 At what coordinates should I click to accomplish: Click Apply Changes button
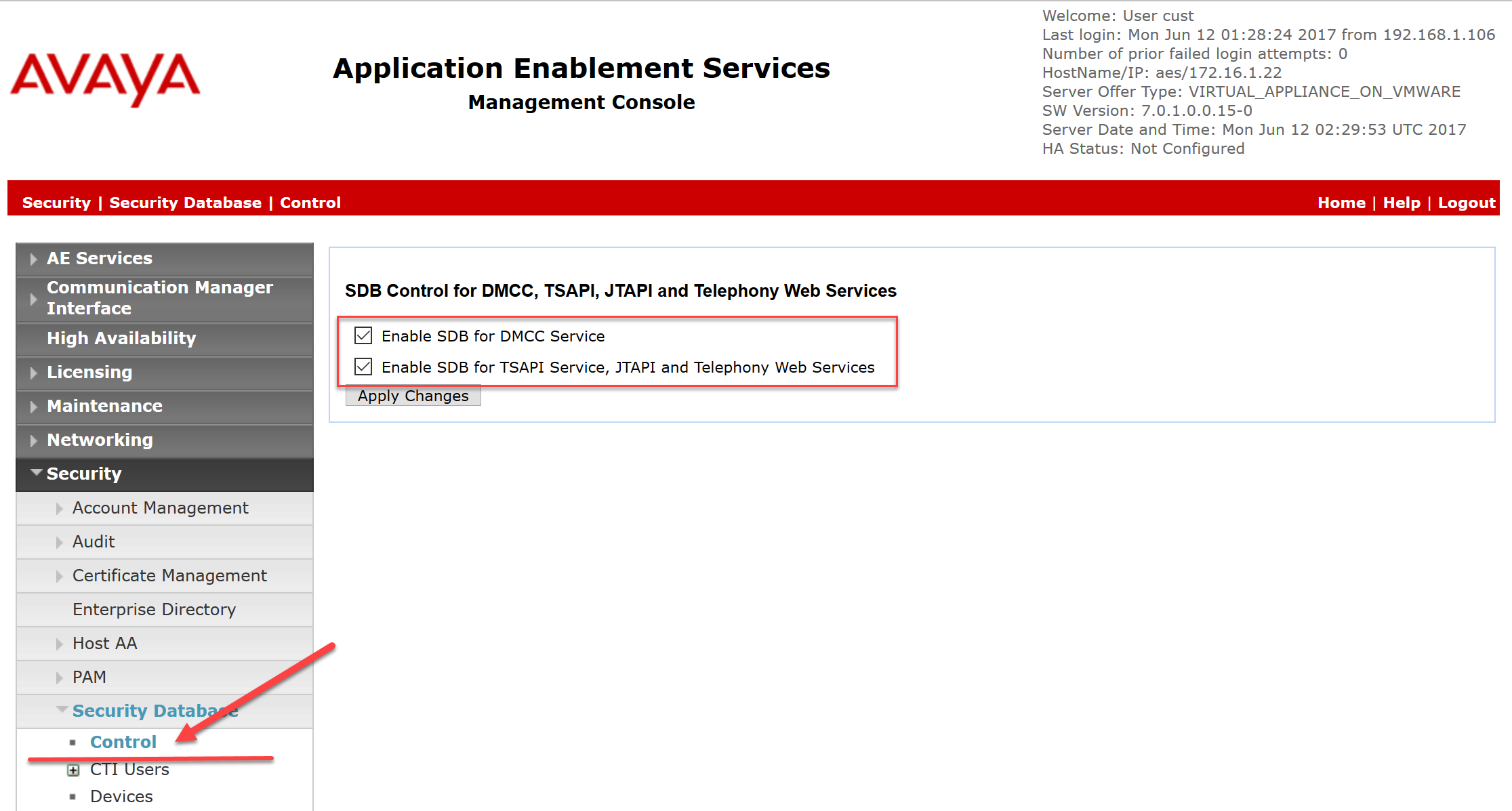tap(413, 396)
